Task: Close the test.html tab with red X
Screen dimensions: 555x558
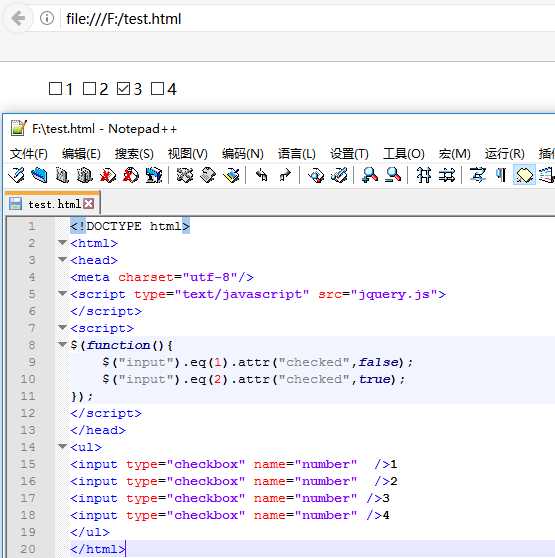Action: point(89,204)
